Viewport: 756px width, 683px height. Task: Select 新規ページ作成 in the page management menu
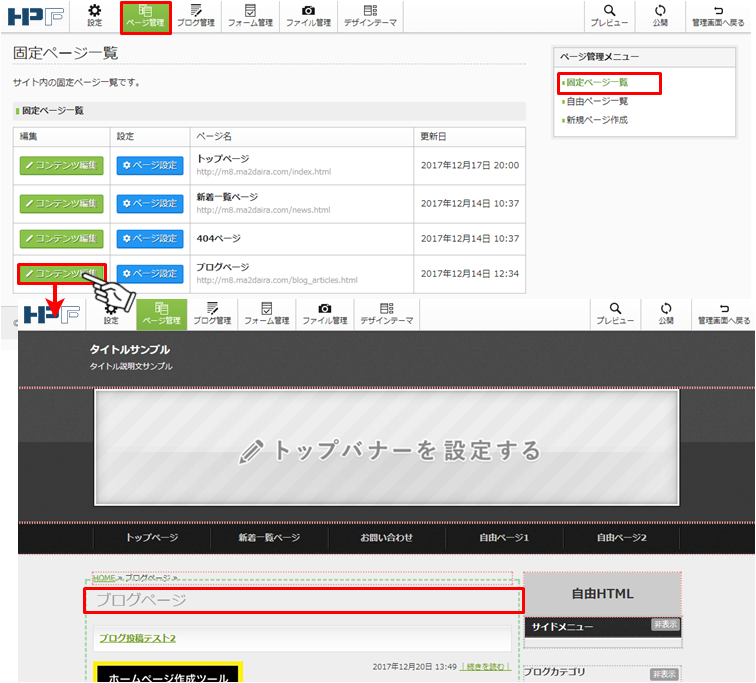coord(597,120)
